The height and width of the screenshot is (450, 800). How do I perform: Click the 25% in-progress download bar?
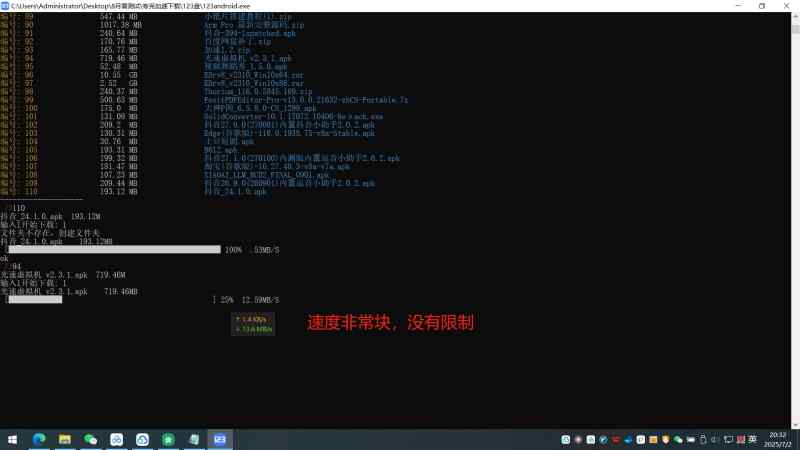point(111,299)
